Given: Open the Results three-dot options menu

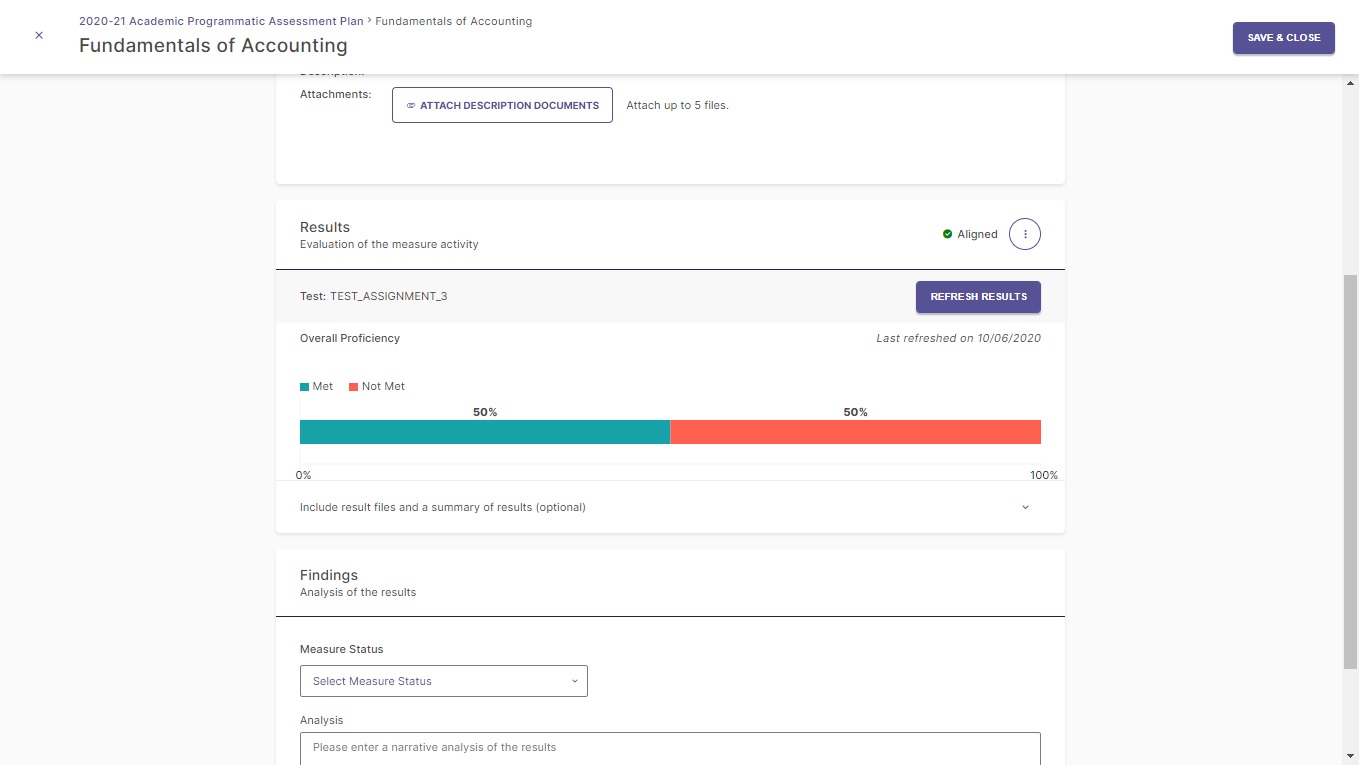Looking at the screenshot, I should [1025, 234].
